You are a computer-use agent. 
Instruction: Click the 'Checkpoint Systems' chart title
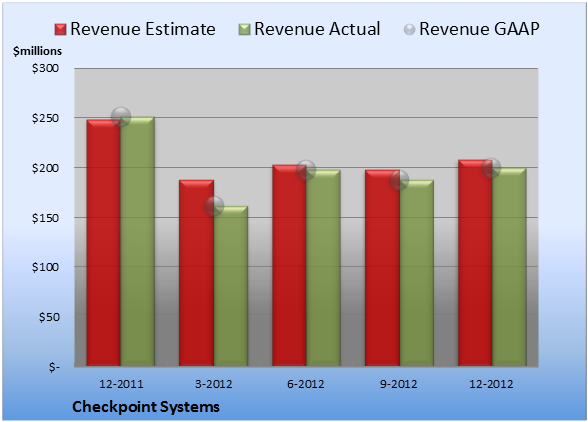tap(146, 407)
